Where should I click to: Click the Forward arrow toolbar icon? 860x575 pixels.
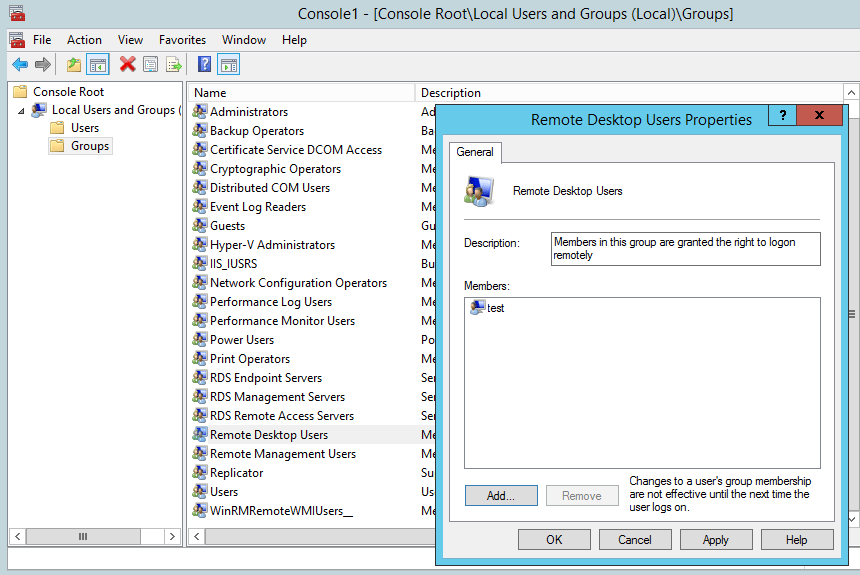(x=43, y=65)
